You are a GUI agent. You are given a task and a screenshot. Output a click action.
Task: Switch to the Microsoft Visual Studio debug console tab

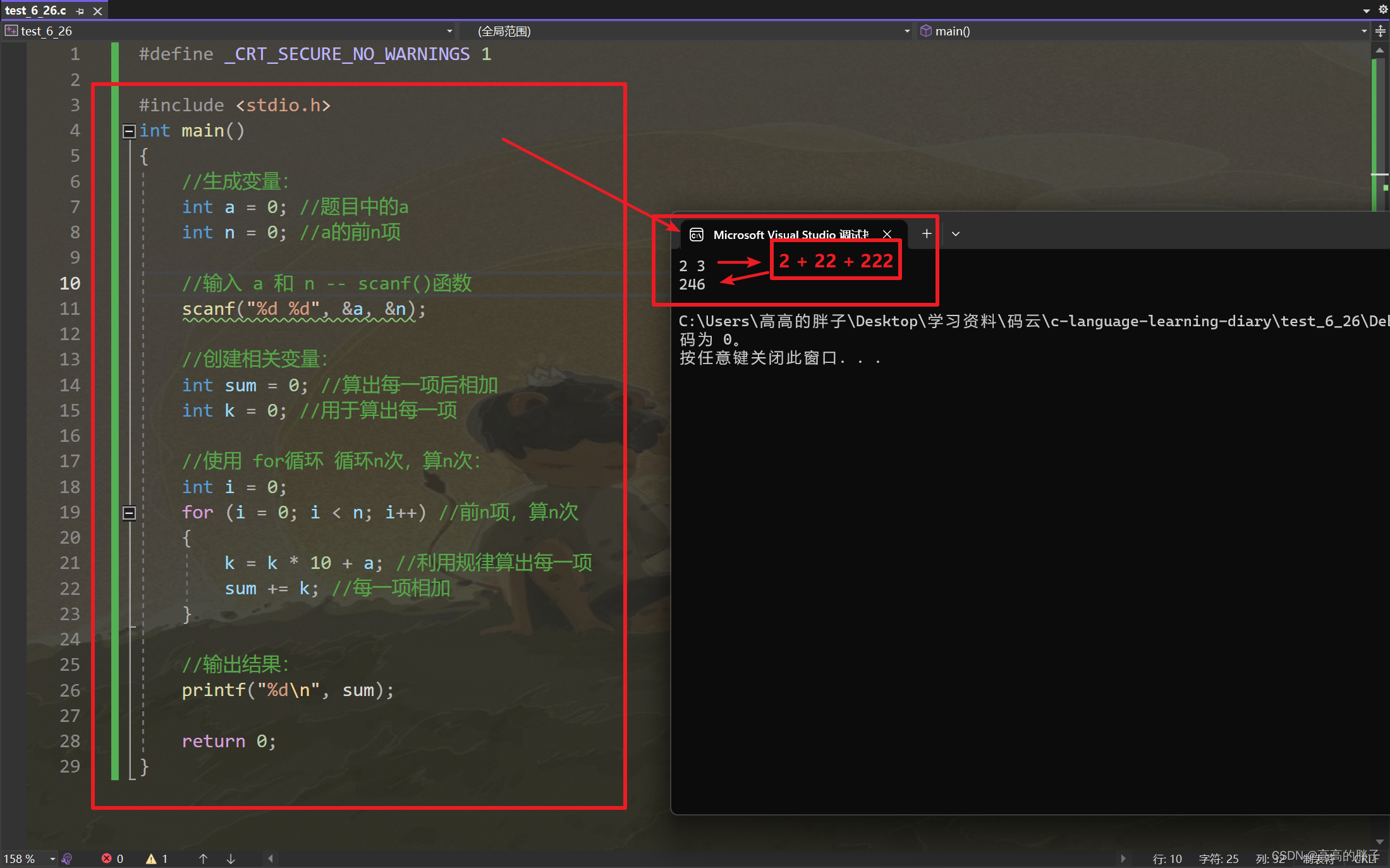pyautogui.click(x=790, y=235)
